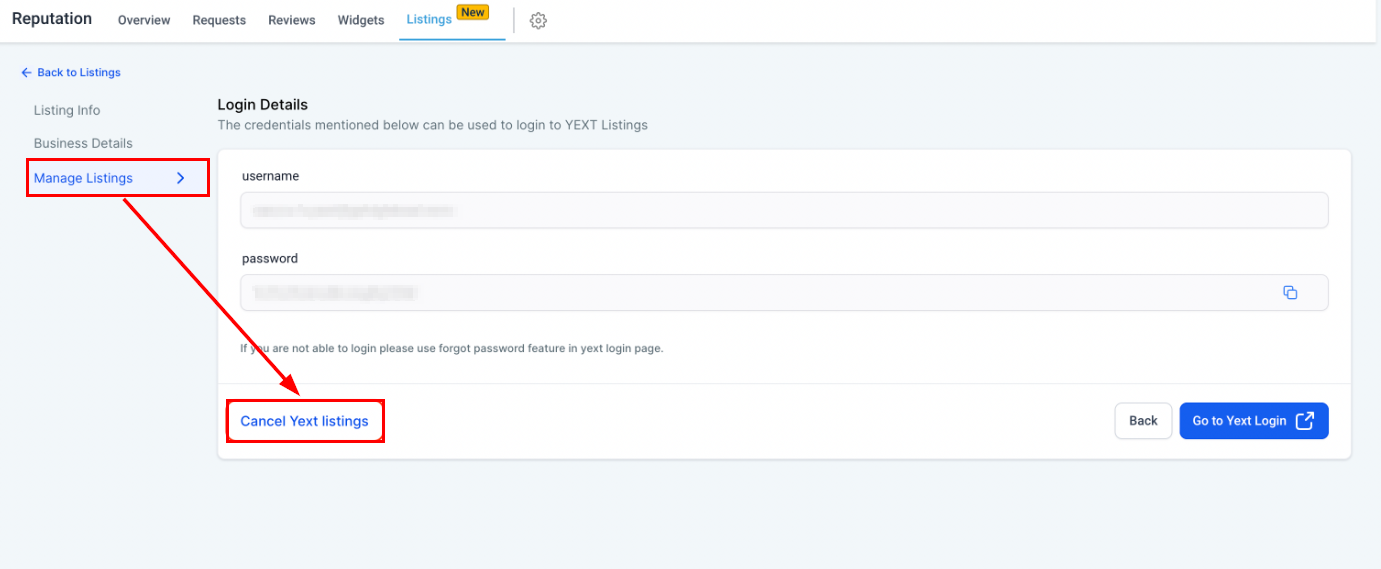Open the Reputation settings gear icon

(x=538, y=21)
